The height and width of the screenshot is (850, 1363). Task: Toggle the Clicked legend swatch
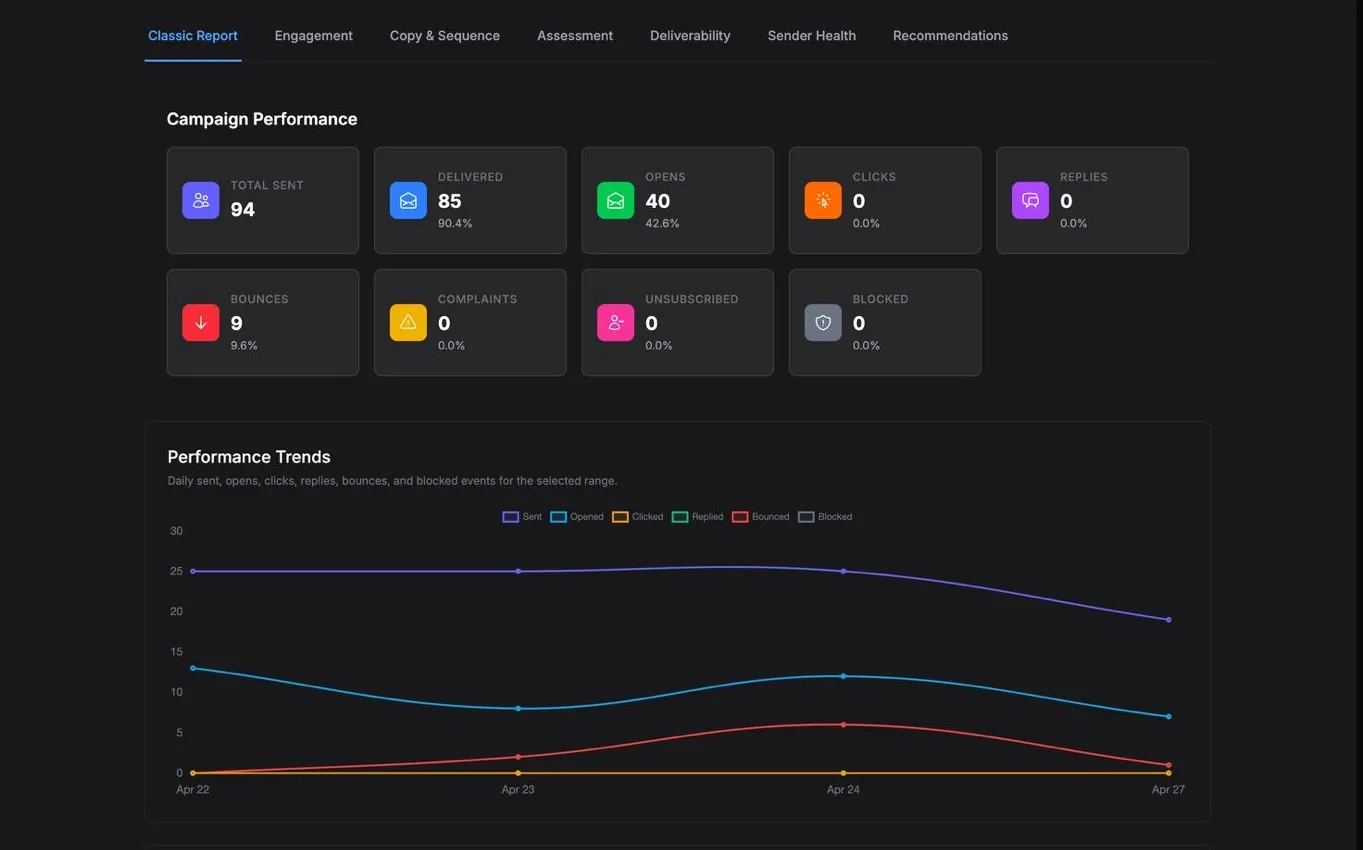tap(620, 517)
